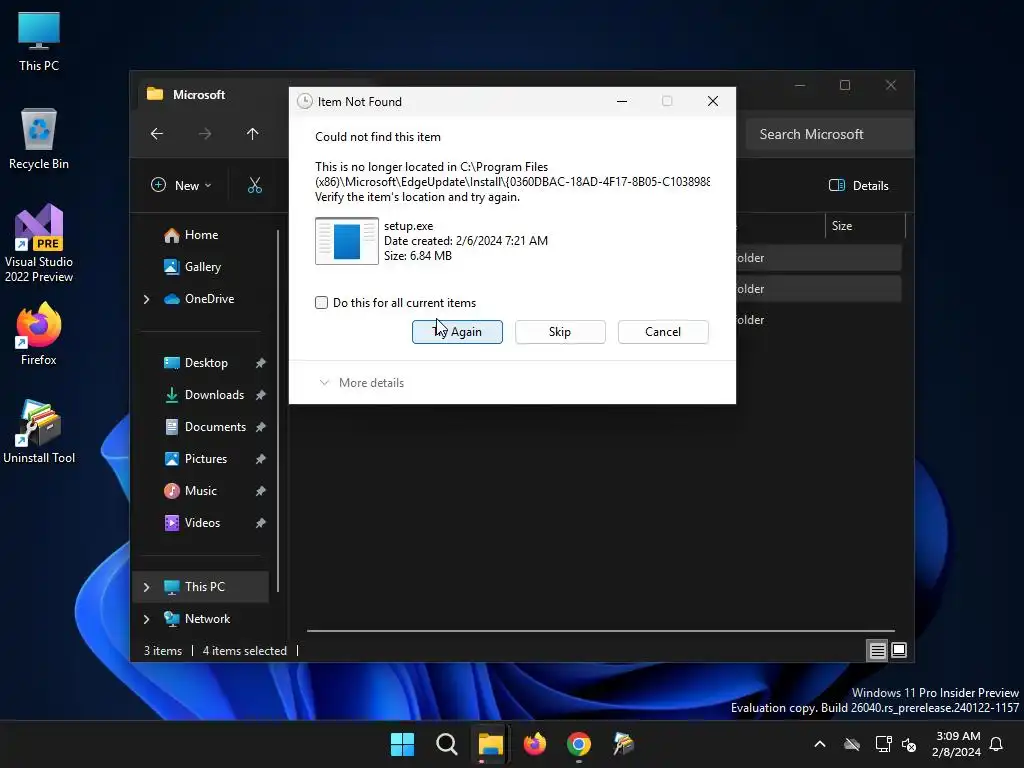Open the notification bell
This screenshot has width=1024, height=768.
click(x=997, y=744)
